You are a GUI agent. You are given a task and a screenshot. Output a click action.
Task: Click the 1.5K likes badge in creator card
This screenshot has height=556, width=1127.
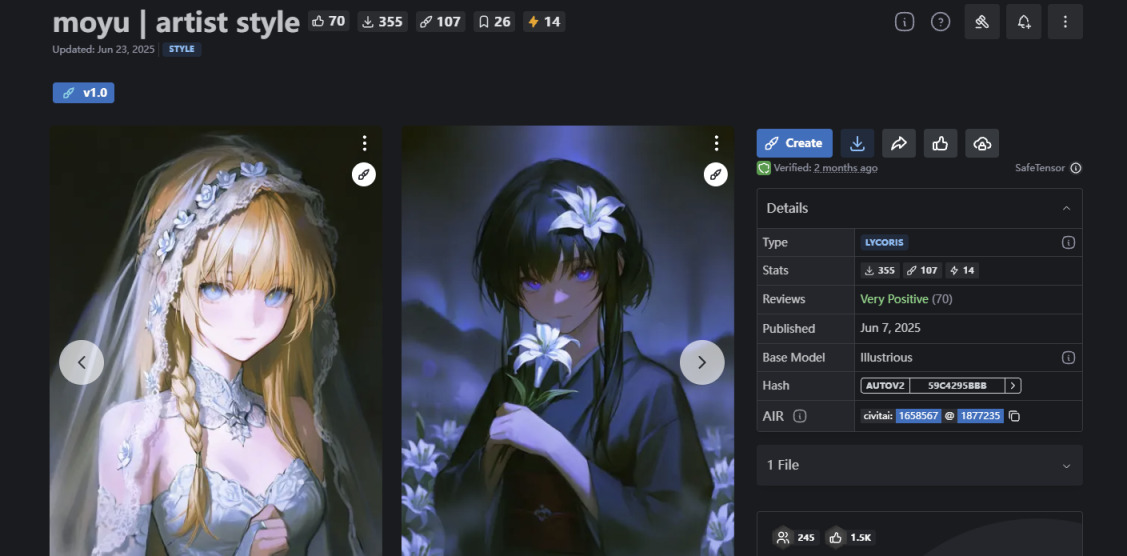[850, 537]
